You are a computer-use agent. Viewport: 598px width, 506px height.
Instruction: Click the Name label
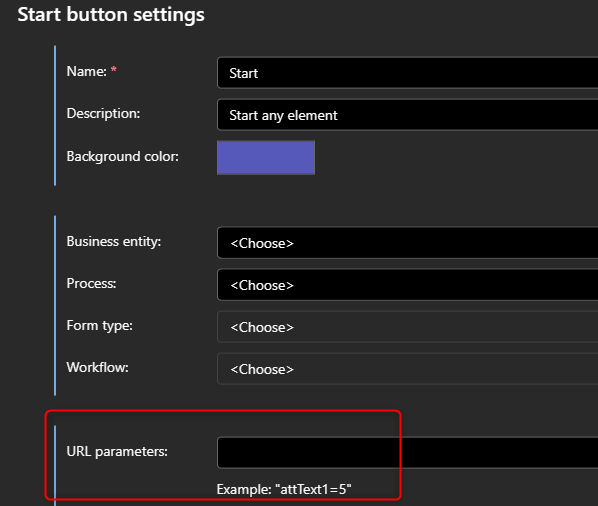tap(87, 71)
